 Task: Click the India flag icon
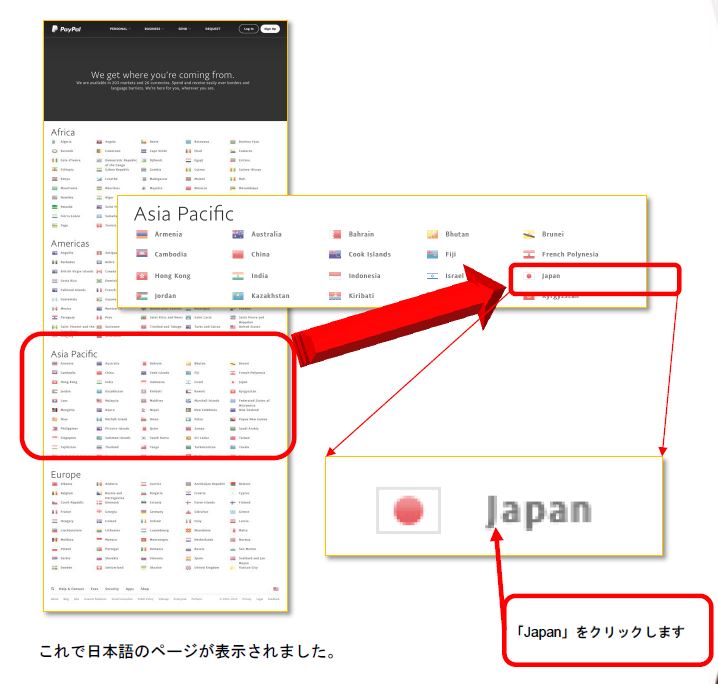coord(238,276)
